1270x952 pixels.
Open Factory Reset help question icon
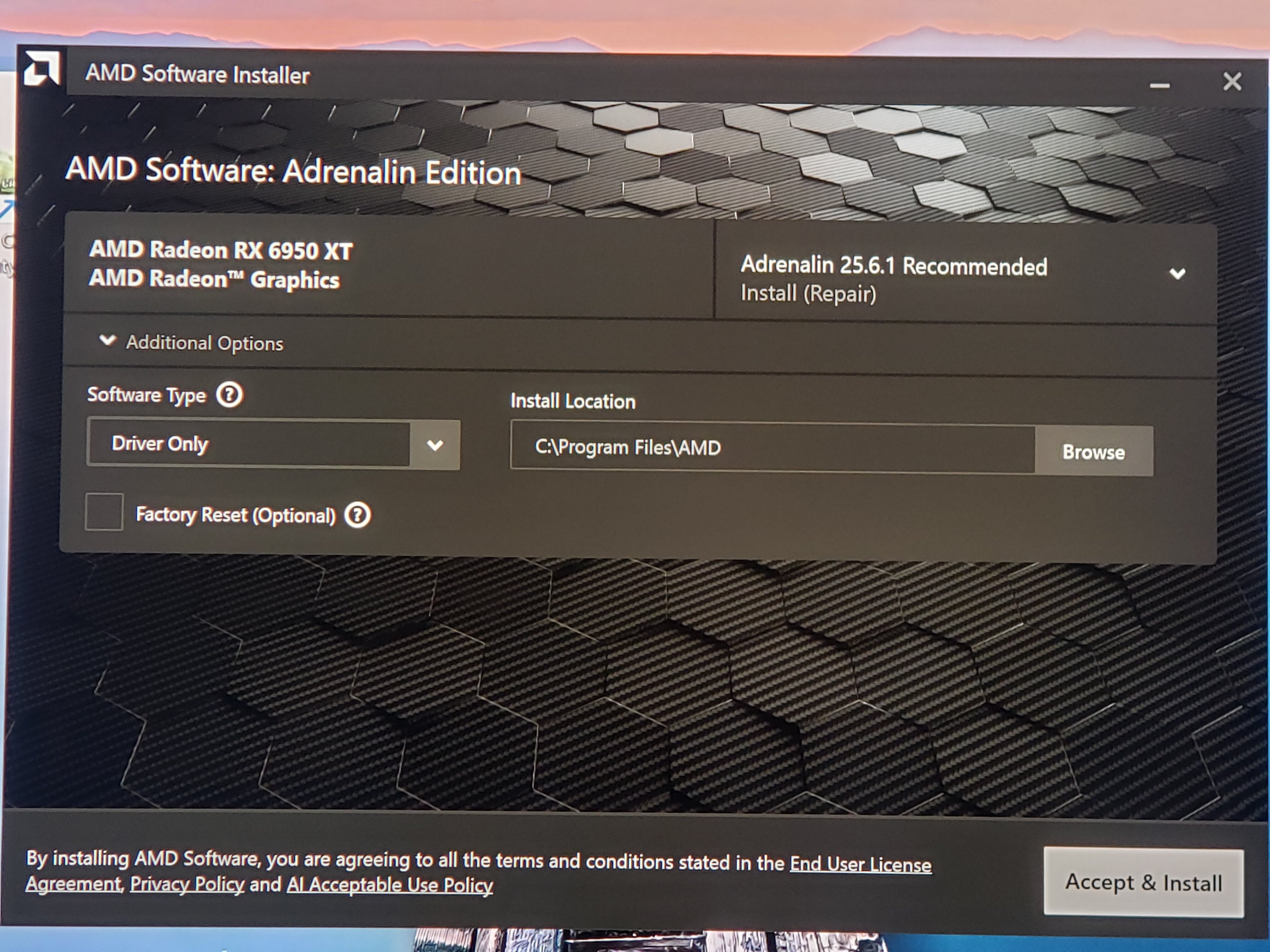(357, 515)
